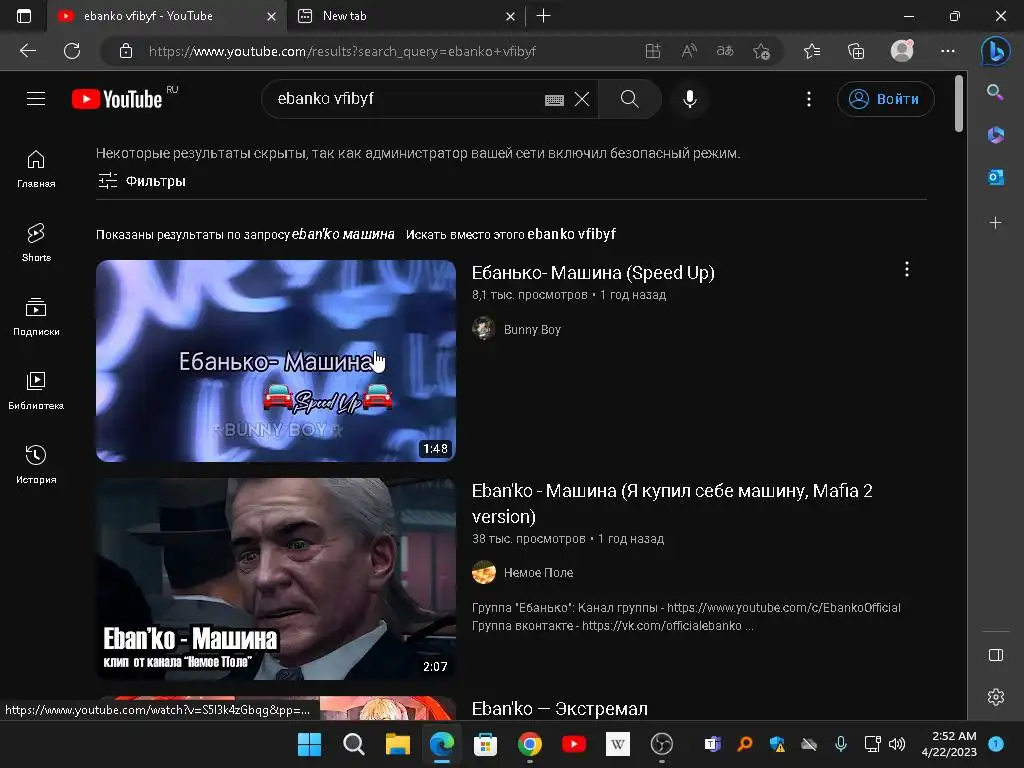Open Edge profile avatar
The height and width of the screenshot is (768, 1024).
(x=902, y=50)
